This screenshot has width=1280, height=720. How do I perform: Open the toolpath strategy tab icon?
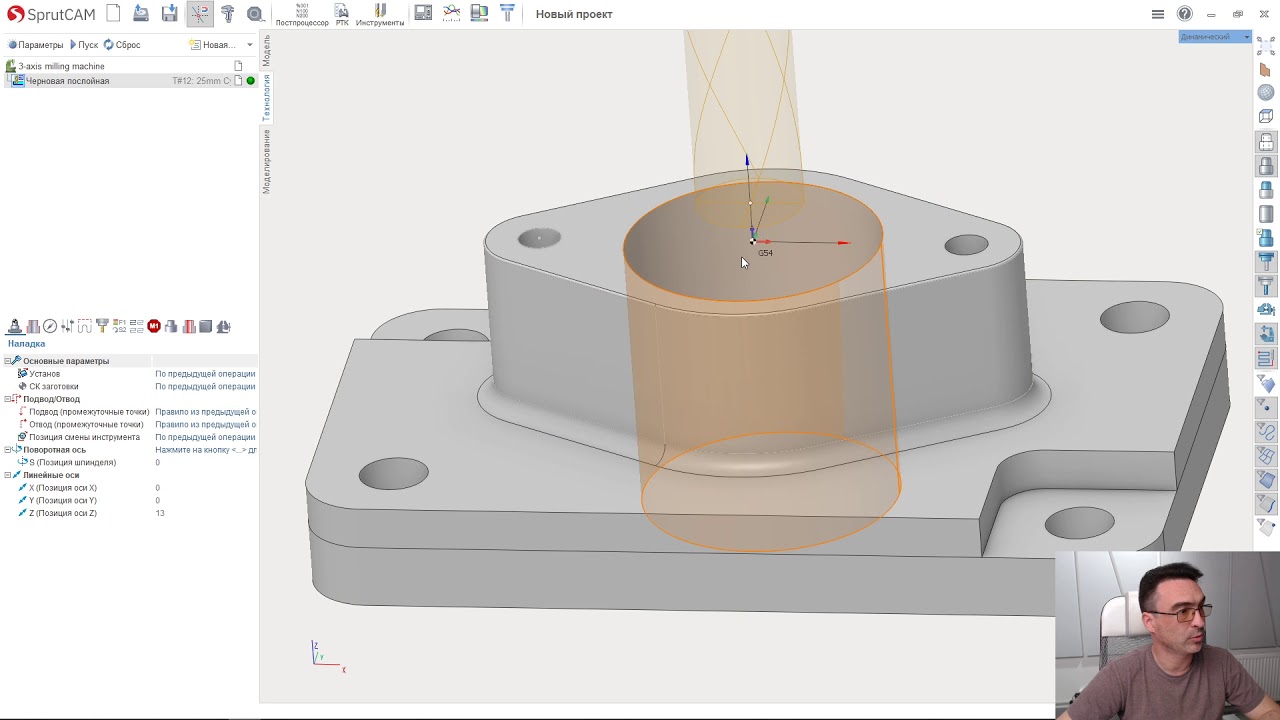(85, 326)
